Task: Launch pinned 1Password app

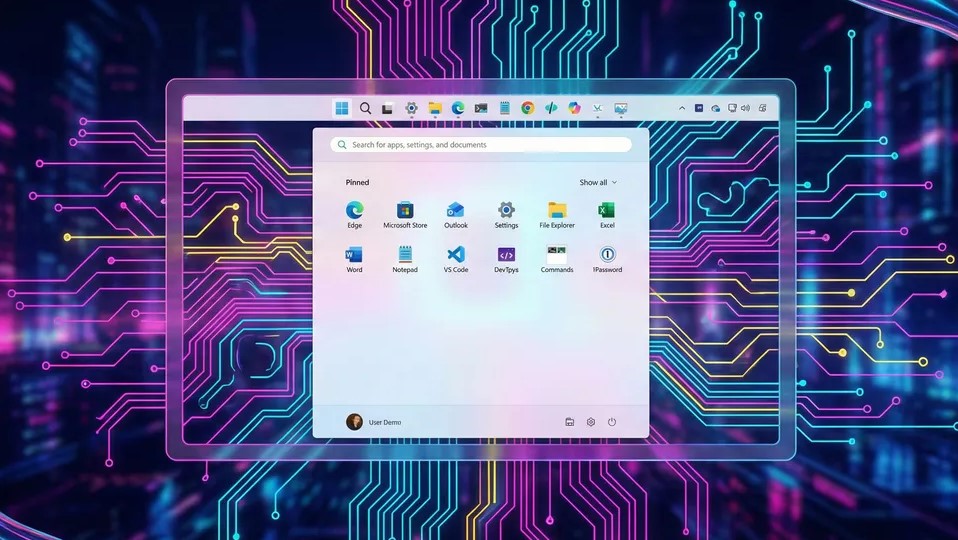Action: [x=607, y=259]
